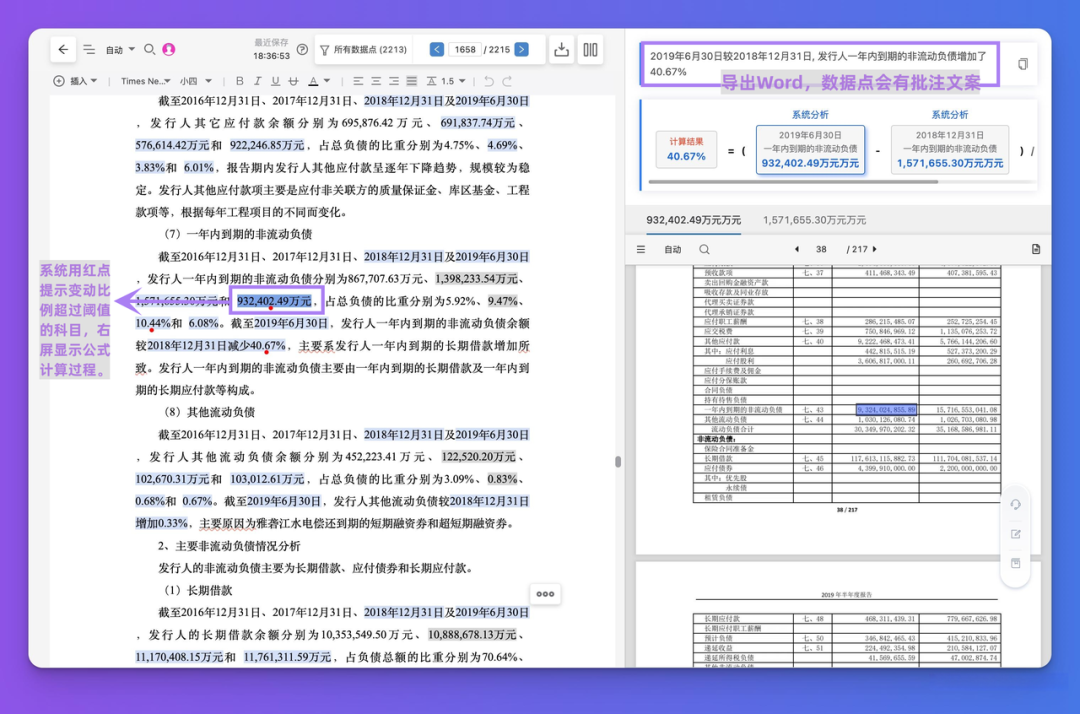The width and height of the screenshot is (1080, 714).
Task: Click the 40.67% 计算结果 box
Action: (686, 149)
